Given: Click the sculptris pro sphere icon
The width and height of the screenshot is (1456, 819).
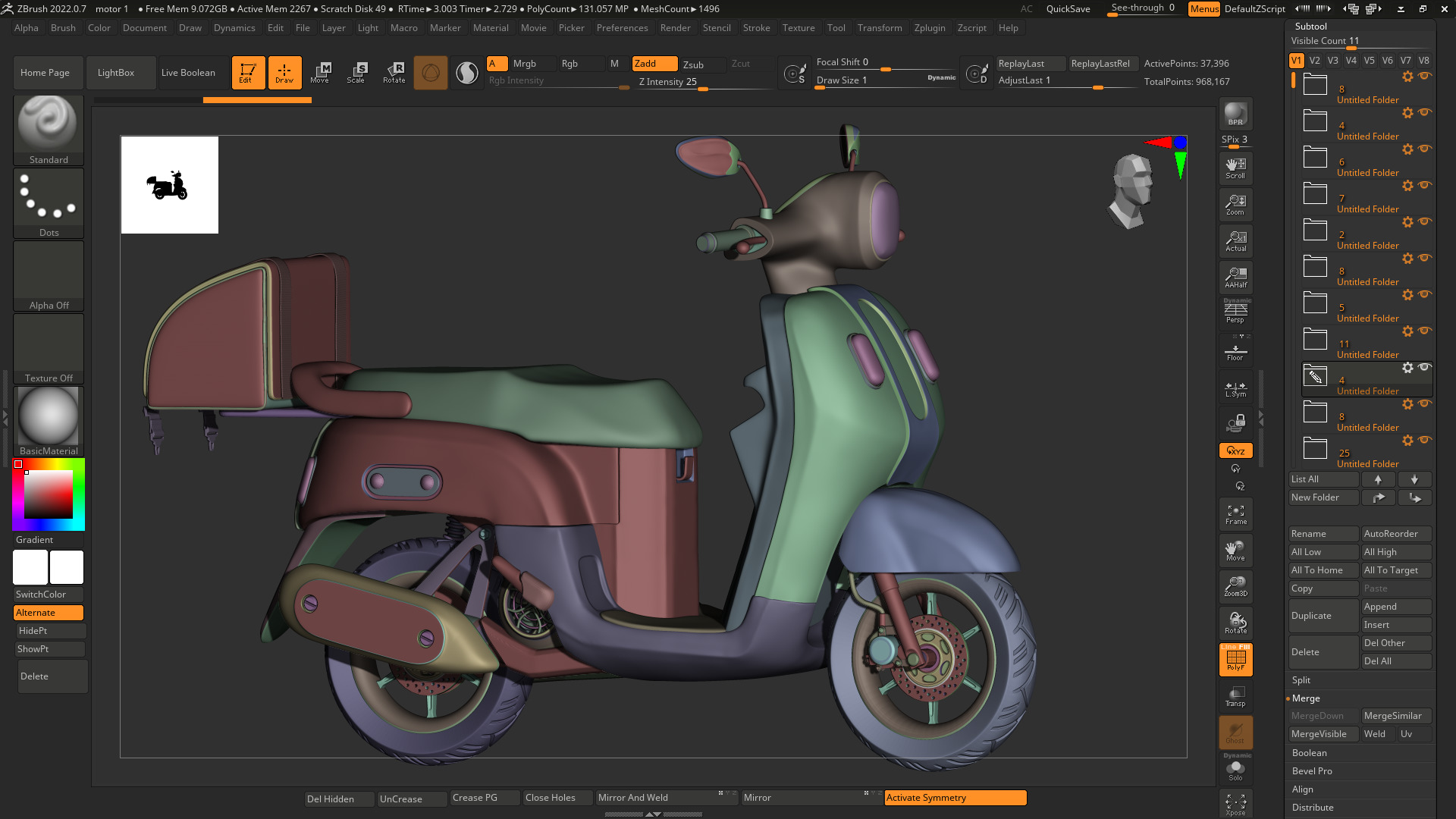Looking at the screenshot, I should click(x=467, y=73).
